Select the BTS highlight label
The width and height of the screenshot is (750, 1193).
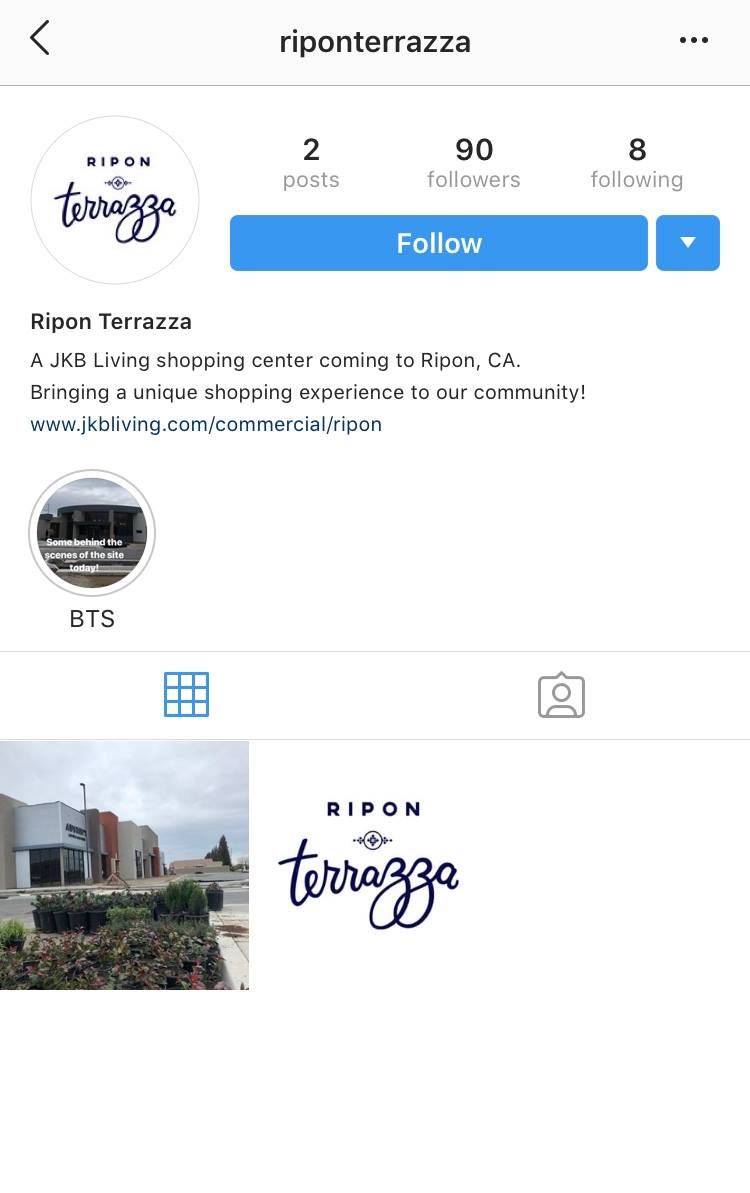coord(92,619)
